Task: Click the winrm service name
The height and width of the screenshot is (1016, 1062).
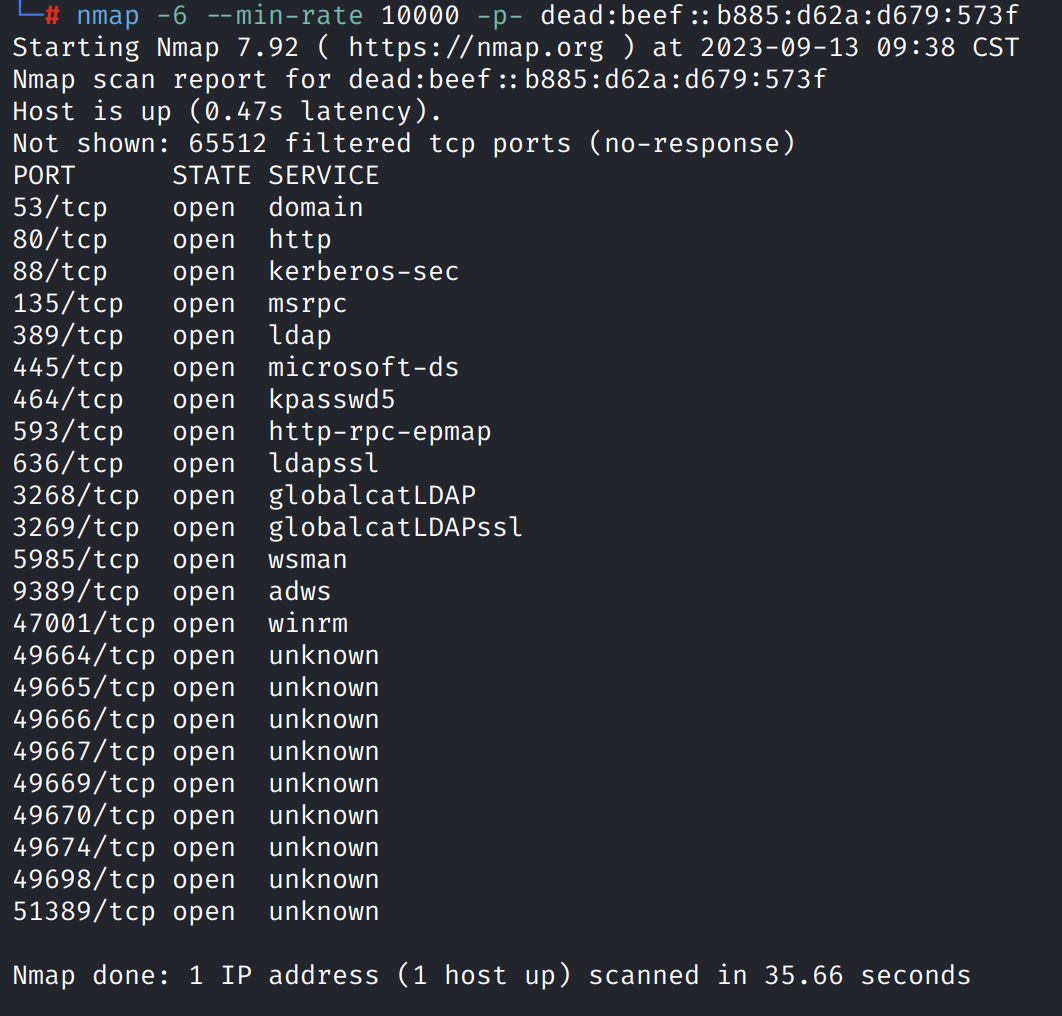Action: point(308,623)
